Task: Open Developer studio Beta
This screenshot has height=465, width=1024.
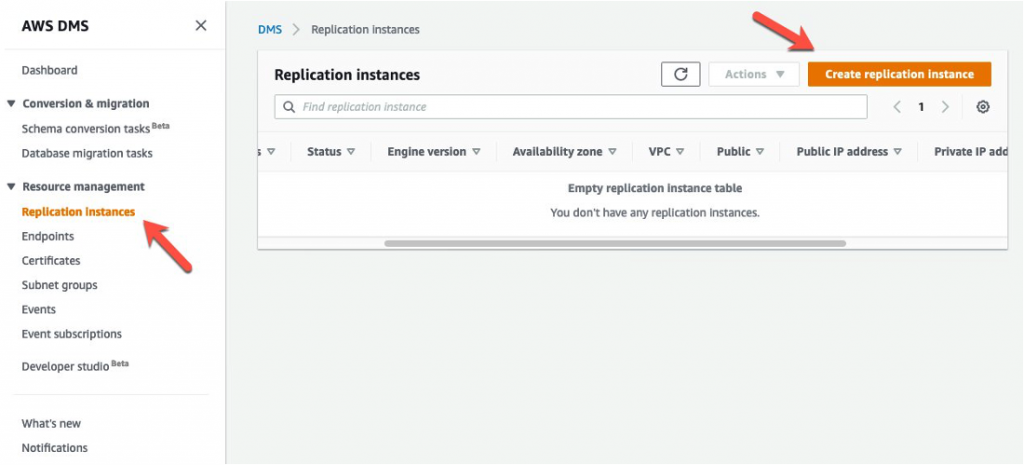Action: coord(75,366)
